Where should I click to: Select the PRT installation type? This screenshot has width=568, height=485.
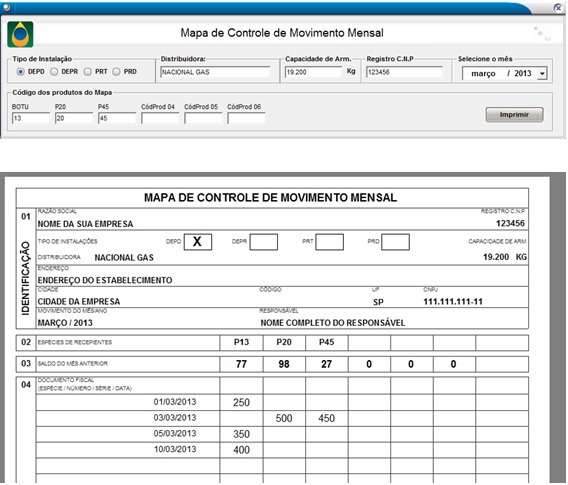pos(88,72)
